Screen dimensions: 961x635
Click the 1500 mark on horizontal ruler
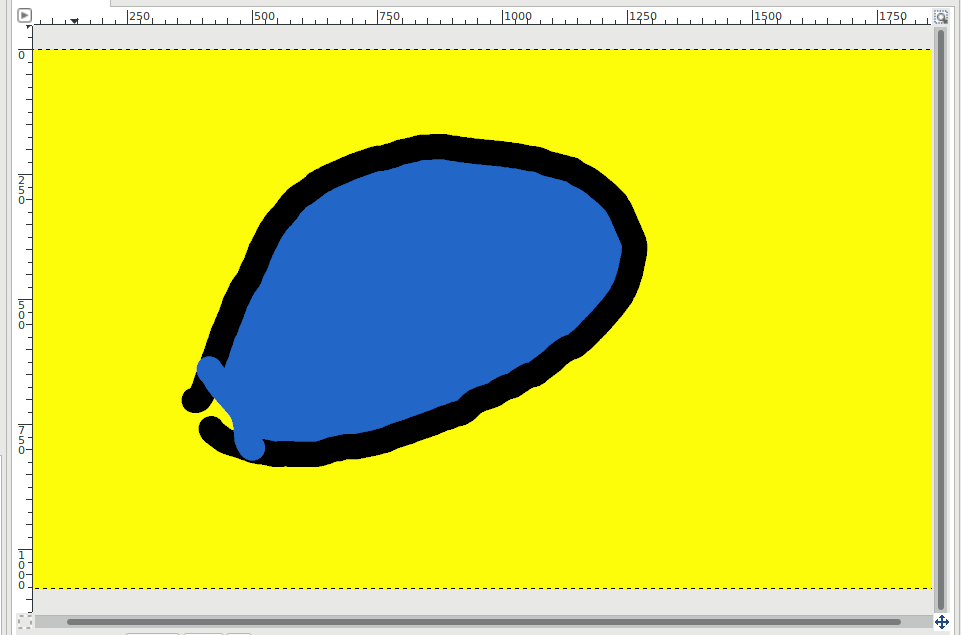(767, 16)
